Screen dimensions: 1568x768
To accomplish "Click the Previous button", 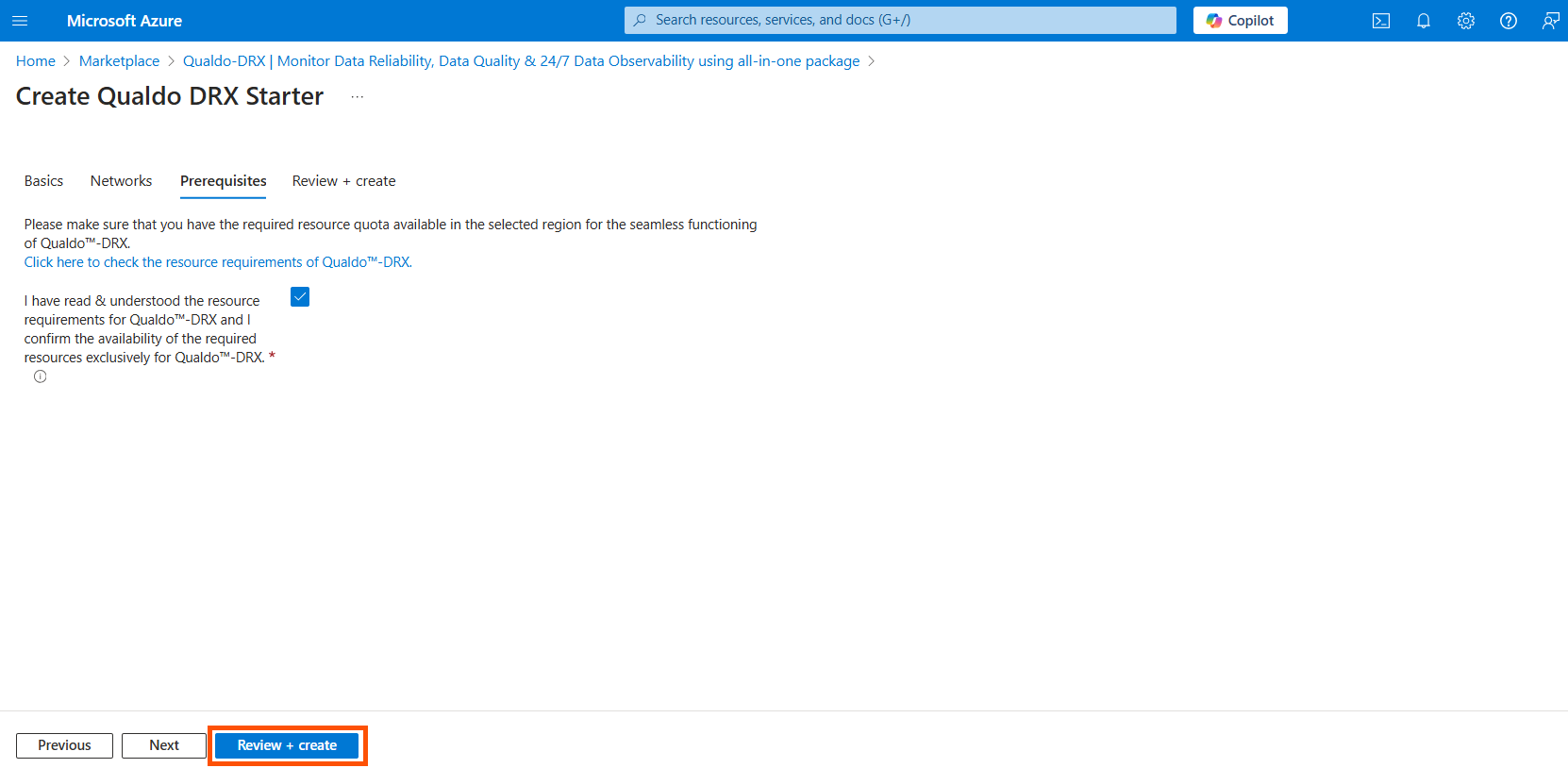I will [x=64, y=745].
